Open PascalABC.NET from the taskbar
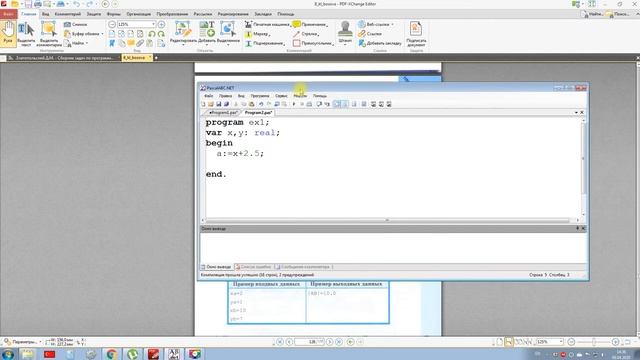This screenshot has height=360, width=640. point(174,354)
